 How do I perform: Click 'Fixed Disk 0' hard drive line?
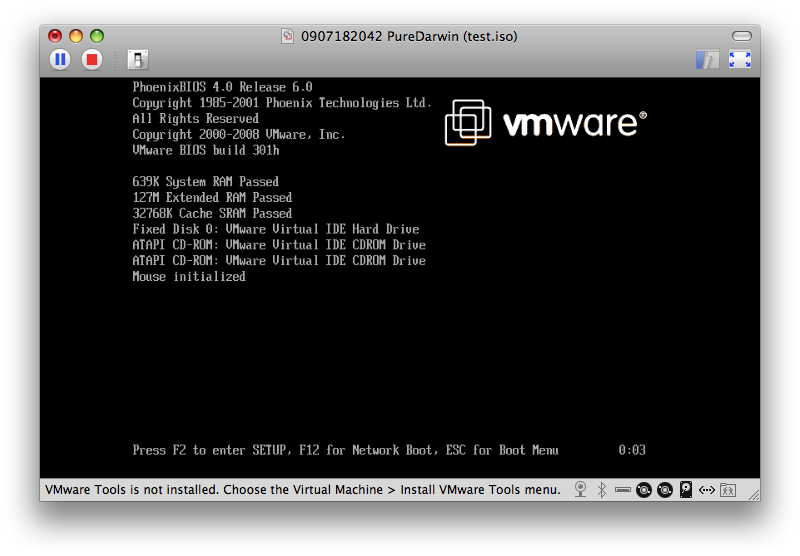tap(276, 229)
